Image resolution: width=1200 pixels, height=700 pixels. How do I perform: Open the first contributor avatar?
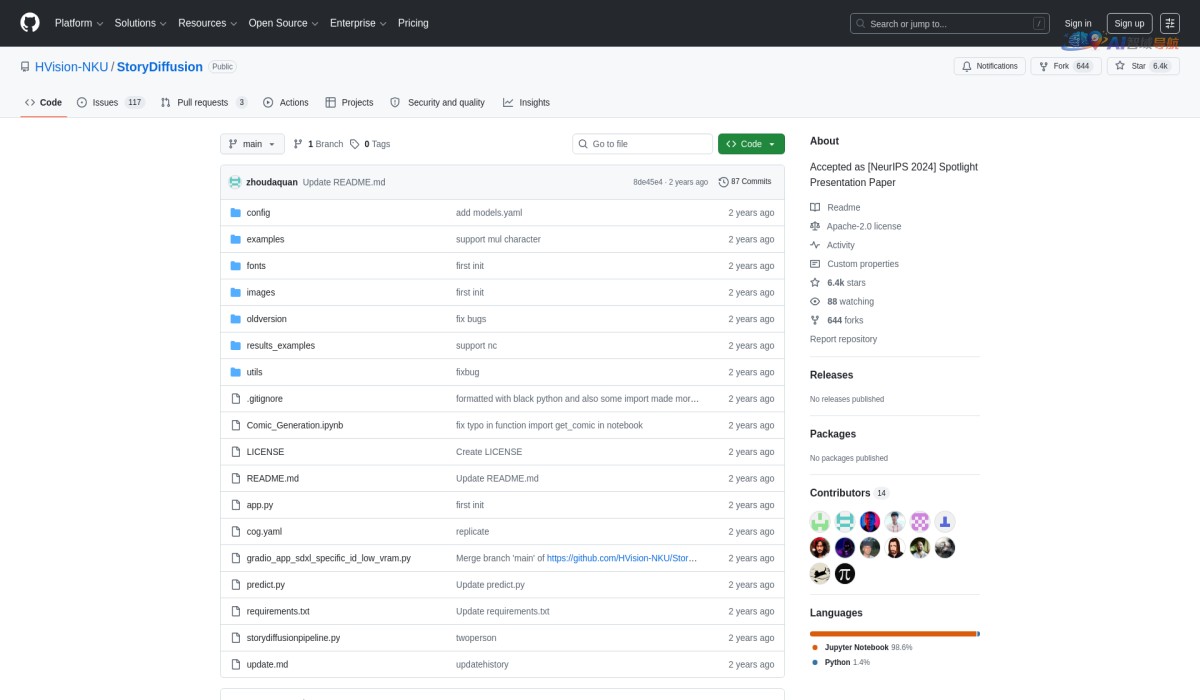click(820, 521)
